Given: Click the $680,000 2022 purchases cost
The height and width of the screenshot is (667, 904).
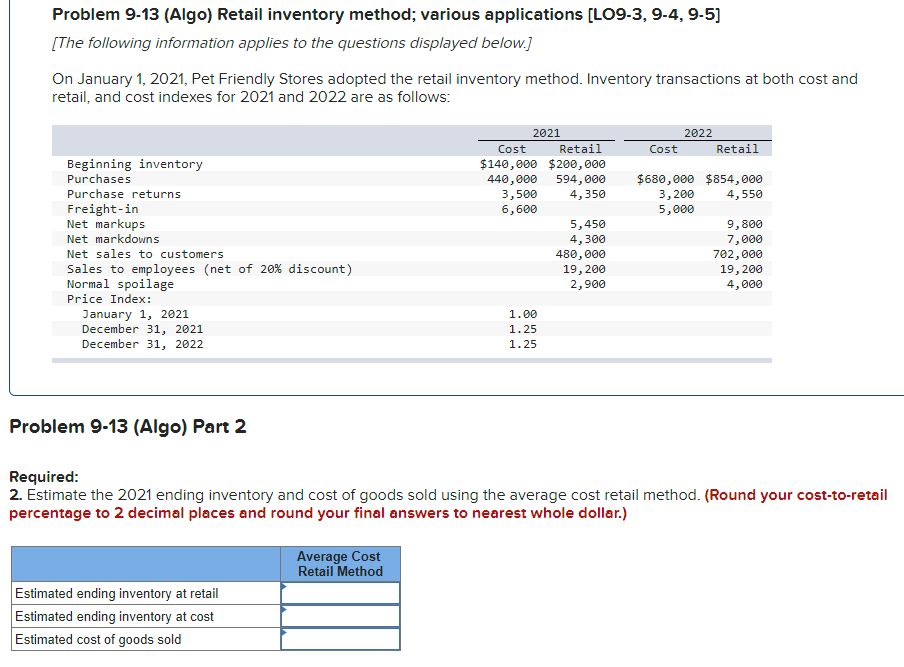Looking at the screenshot, I should [x=665, y=179].
